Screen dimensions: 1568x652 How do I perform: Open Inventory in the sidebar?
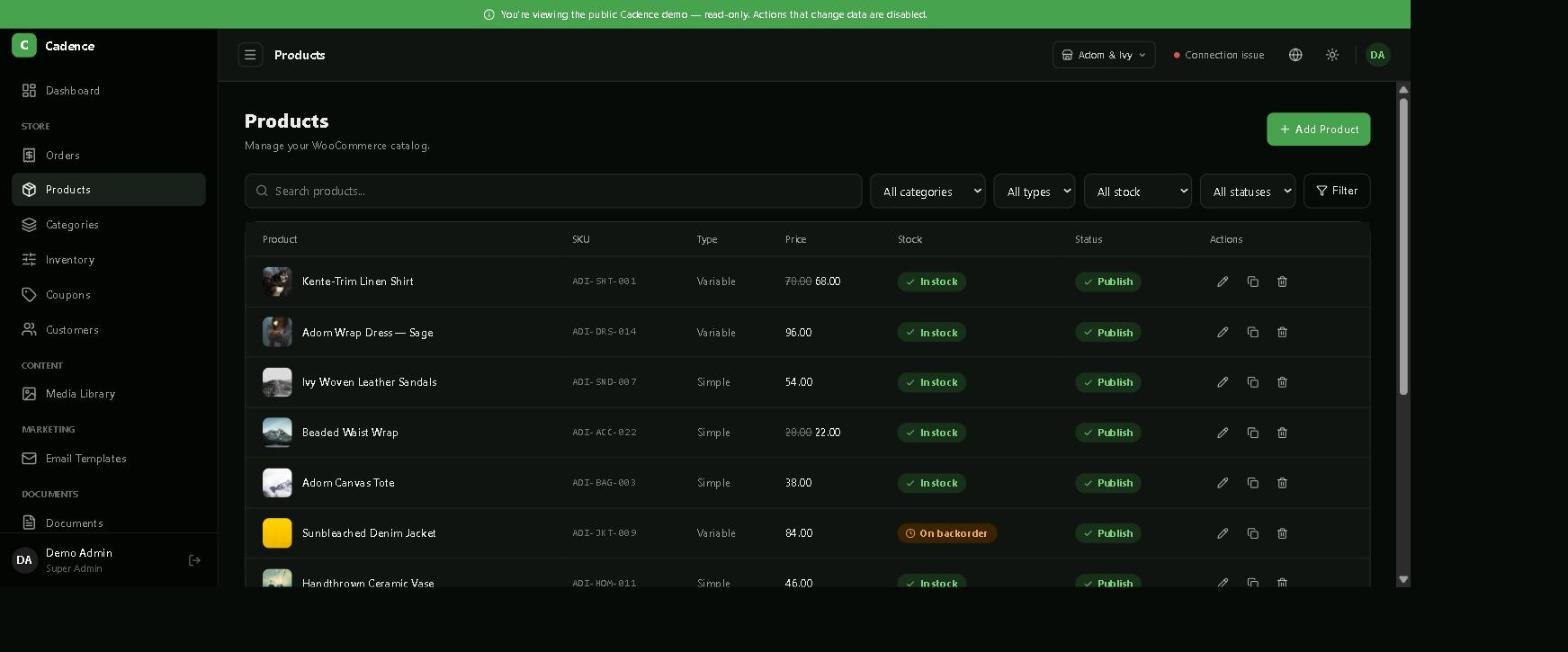point(108,260)
